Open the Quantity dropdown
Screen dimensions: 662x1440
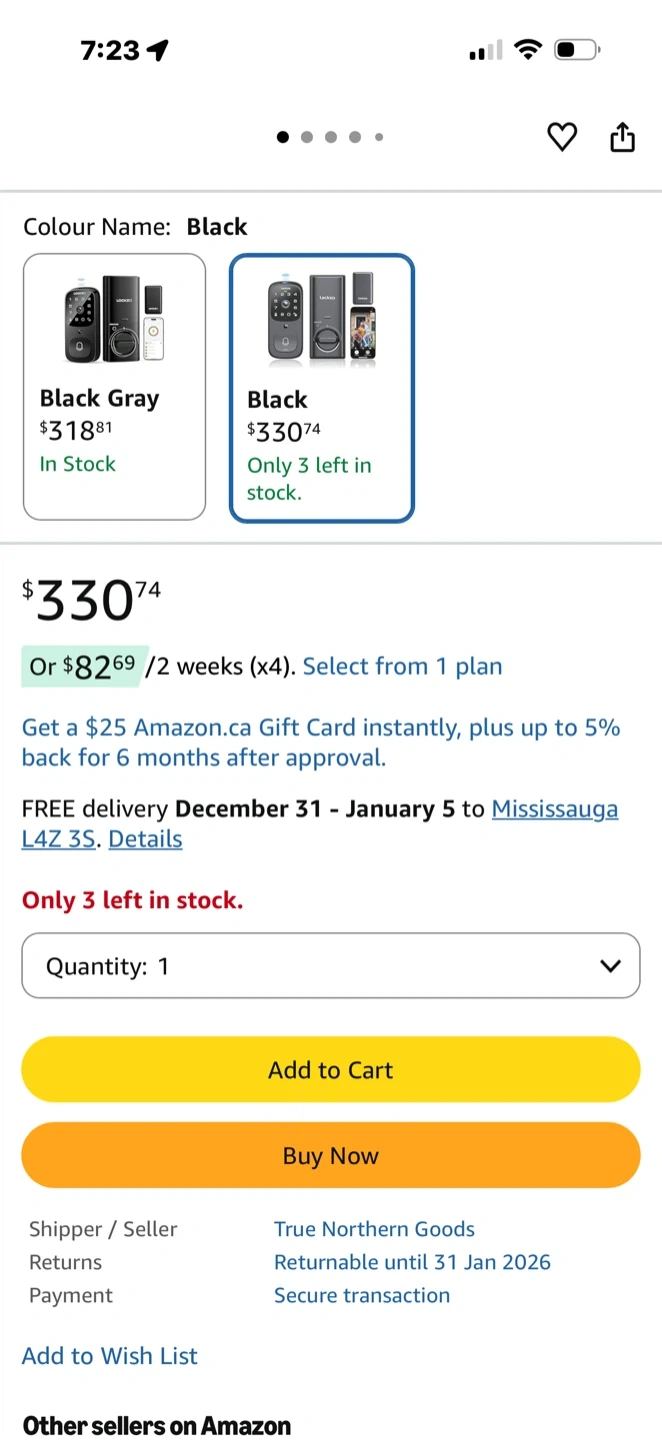point(330,965)
